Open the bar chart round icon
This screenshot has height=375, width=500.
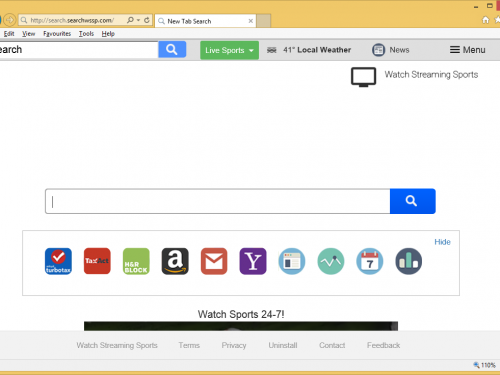[409, 261]
